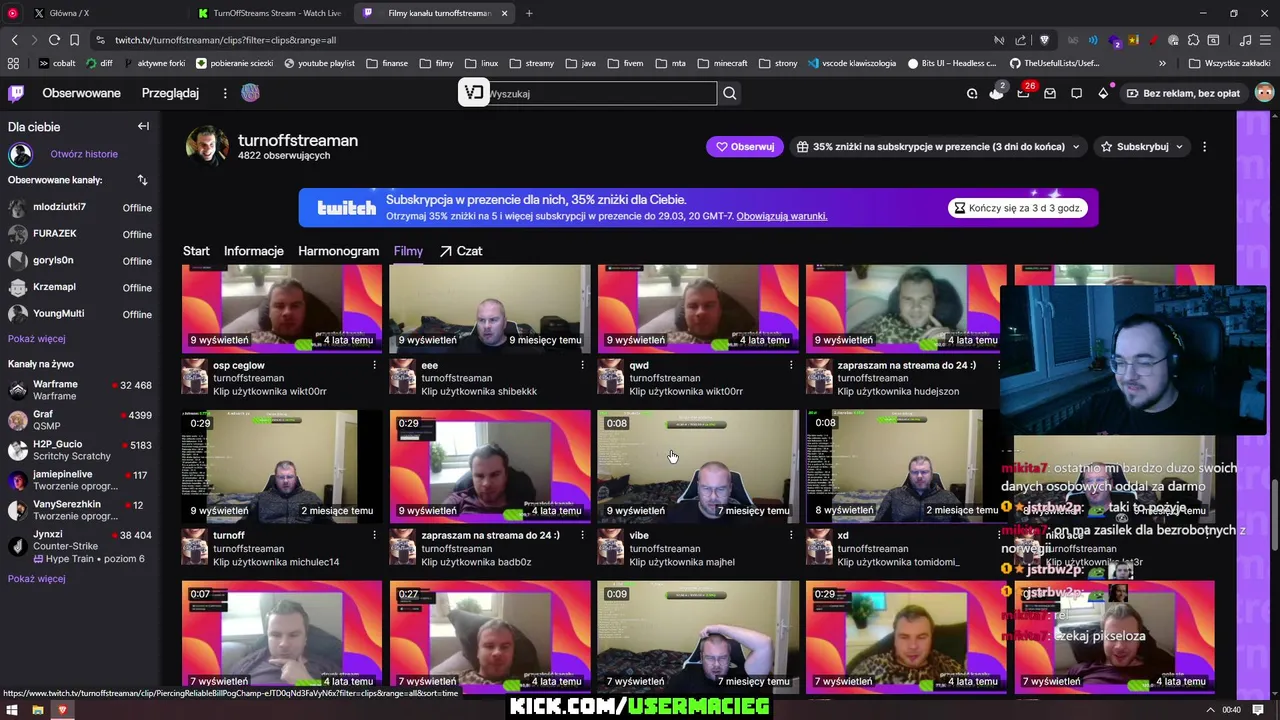Collapse the Dla ciebie sidebar arrow
This screenshot has height=720, width=1280.
pyautogui.click(x=143, y=127)
